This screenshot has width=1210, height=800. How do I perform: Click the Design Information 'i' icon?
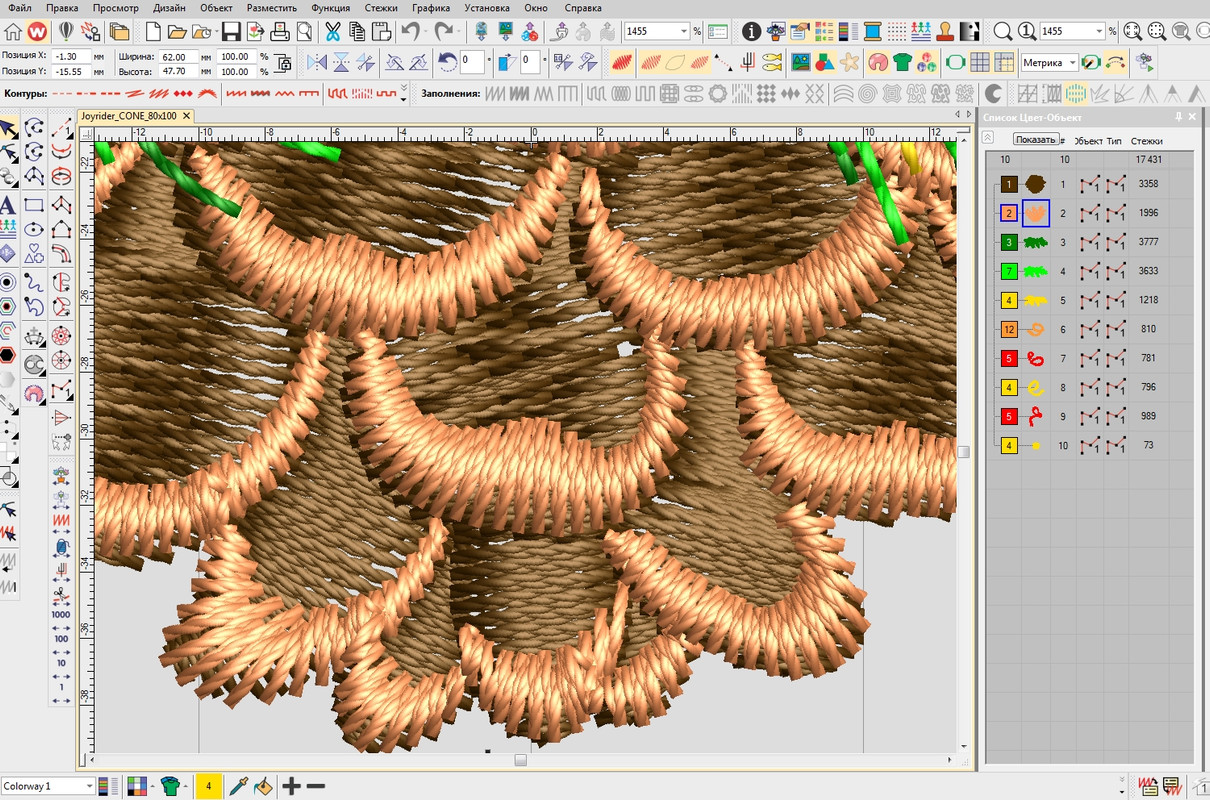[x=751, y=32]
